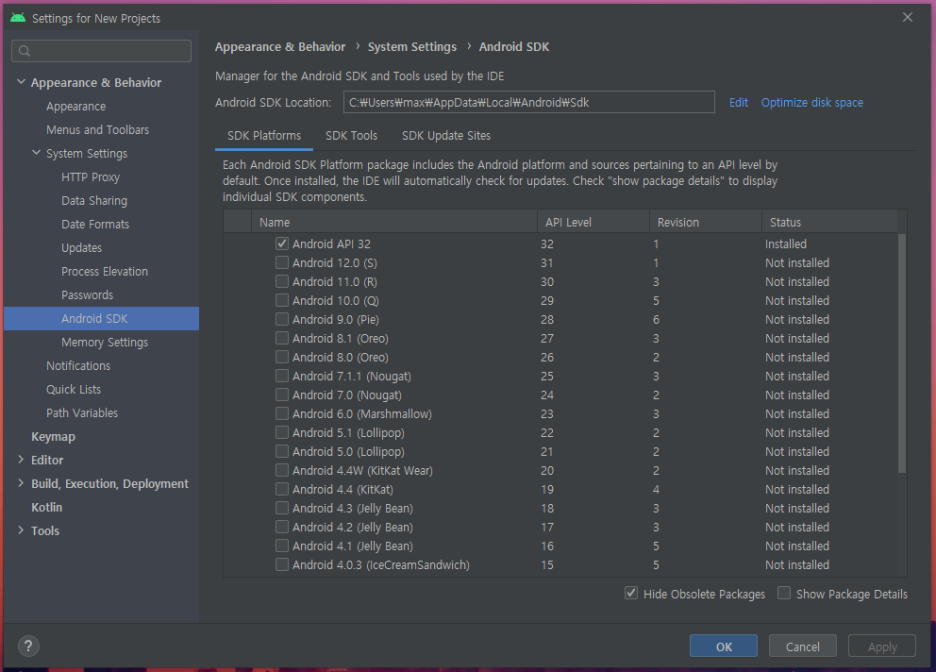
Task: Switch to the SDK Platforms tab
Action: click(x=264, y=135)
